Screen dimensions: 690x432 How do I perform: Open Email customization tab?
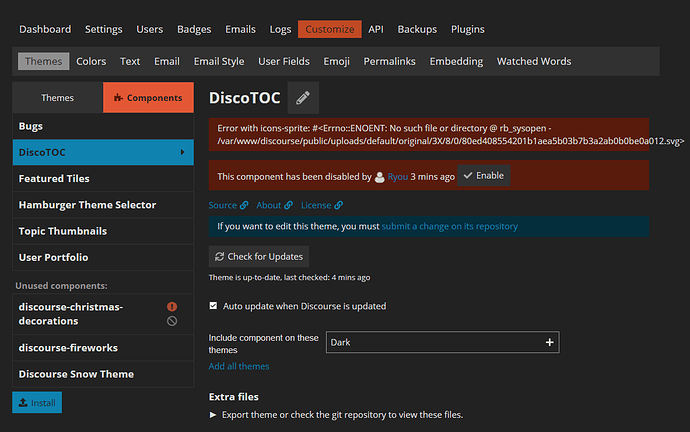click(x=167, y=61)
